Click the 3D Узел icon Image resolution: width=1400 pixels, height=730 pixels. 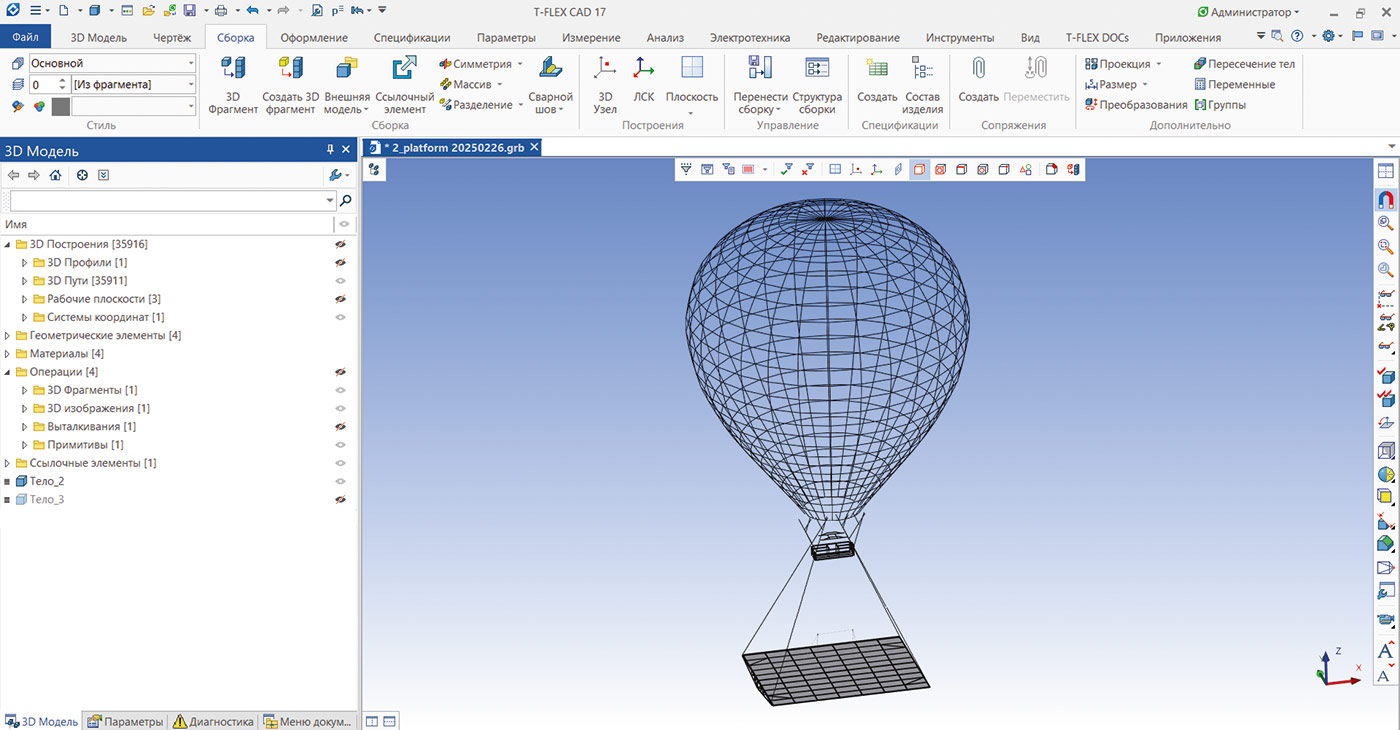(x=605, y=69)
